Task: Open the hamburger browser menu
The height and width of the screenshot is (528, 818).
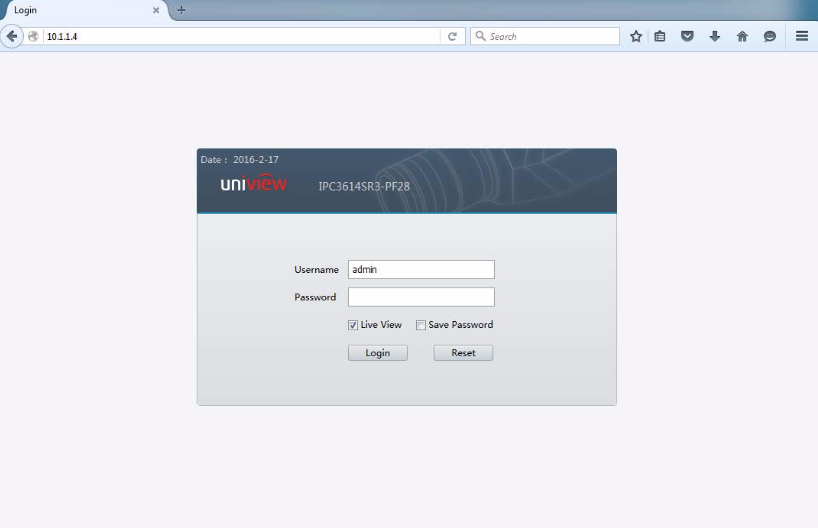Action: pyautogui.click(x=802, y=36)
